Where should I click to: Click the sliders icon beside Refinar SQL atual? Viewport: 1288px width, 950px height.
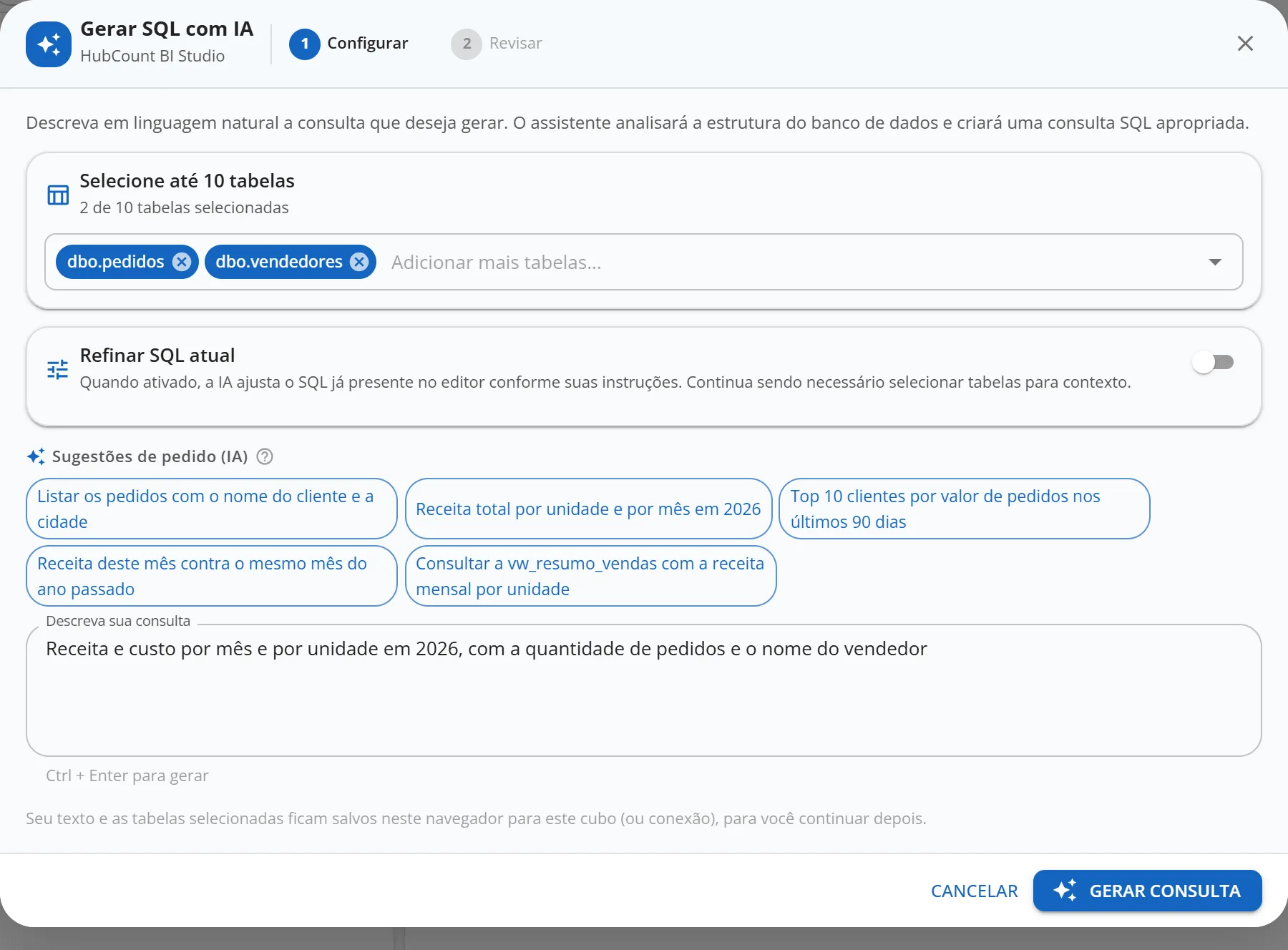point(58,369)
